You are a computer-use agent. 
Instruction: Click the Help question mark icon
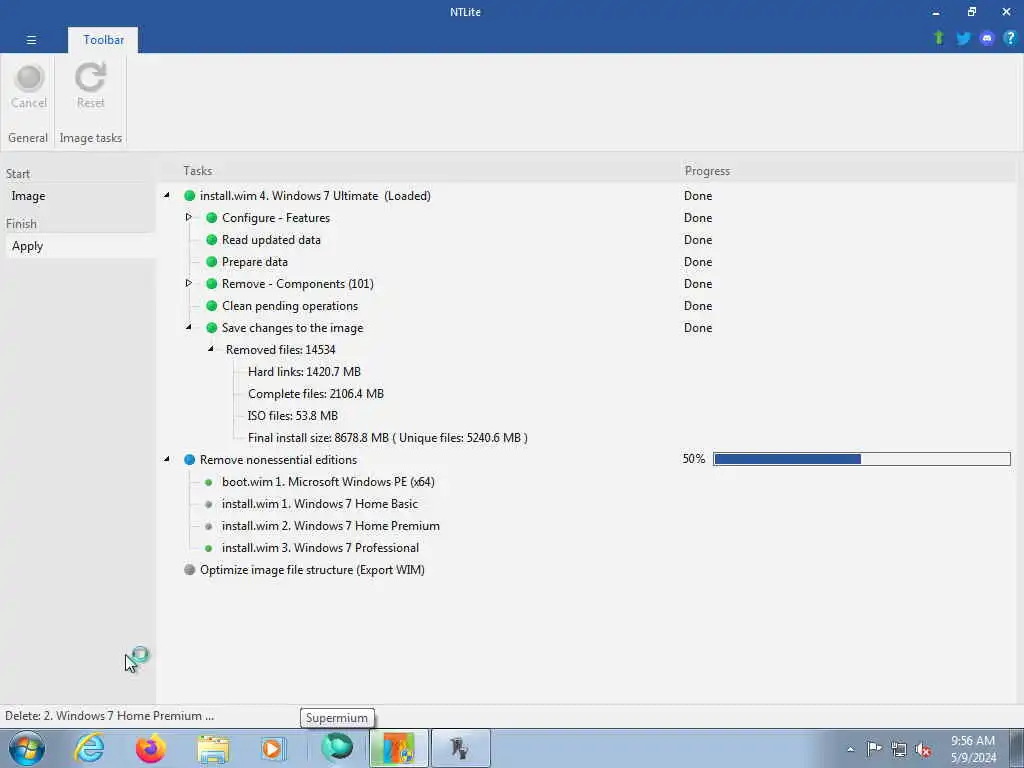1010,39
